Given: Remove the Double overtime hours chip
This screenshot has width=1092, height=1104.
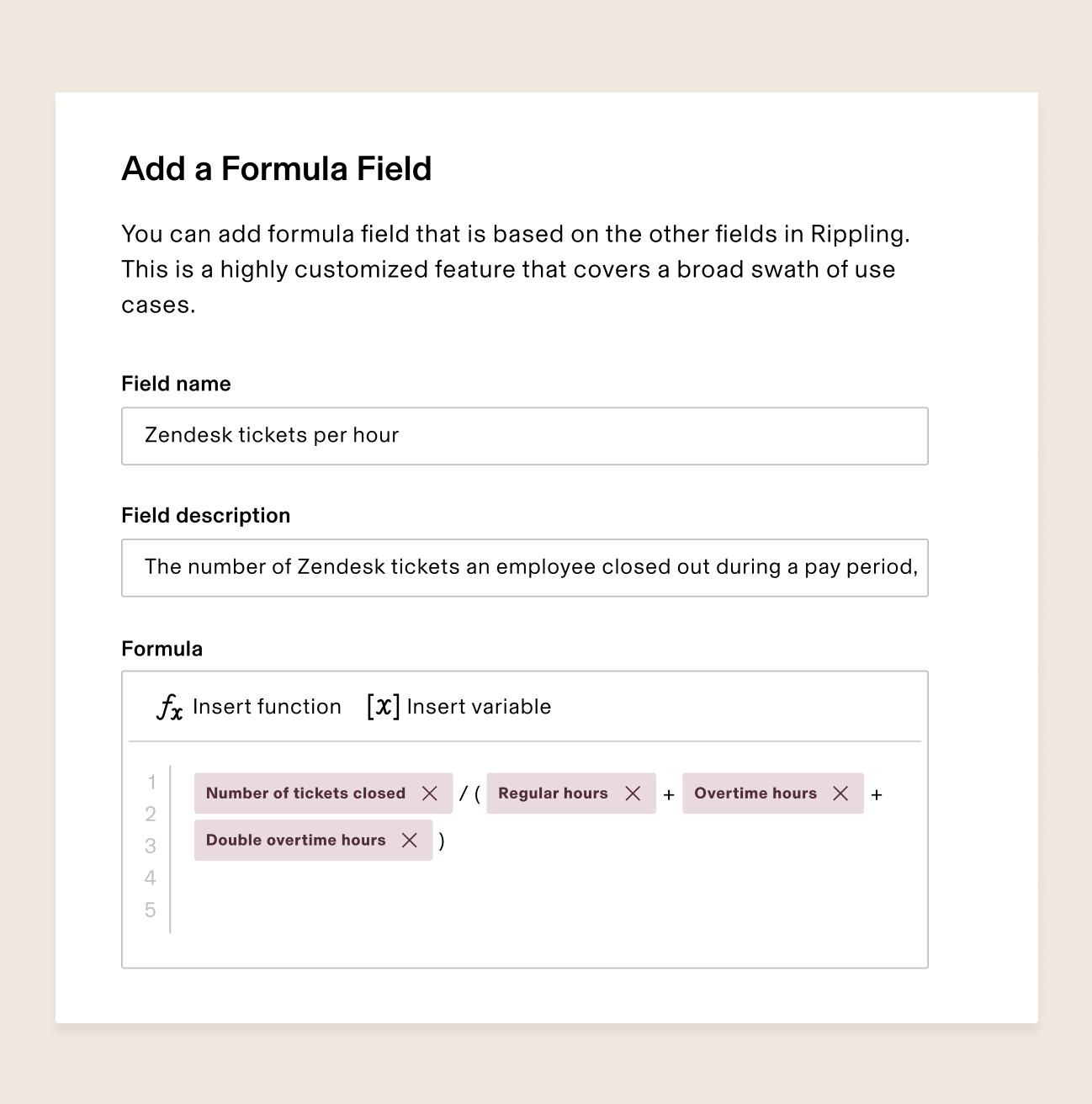Looking at the screenshot, I should coord(410,840).
